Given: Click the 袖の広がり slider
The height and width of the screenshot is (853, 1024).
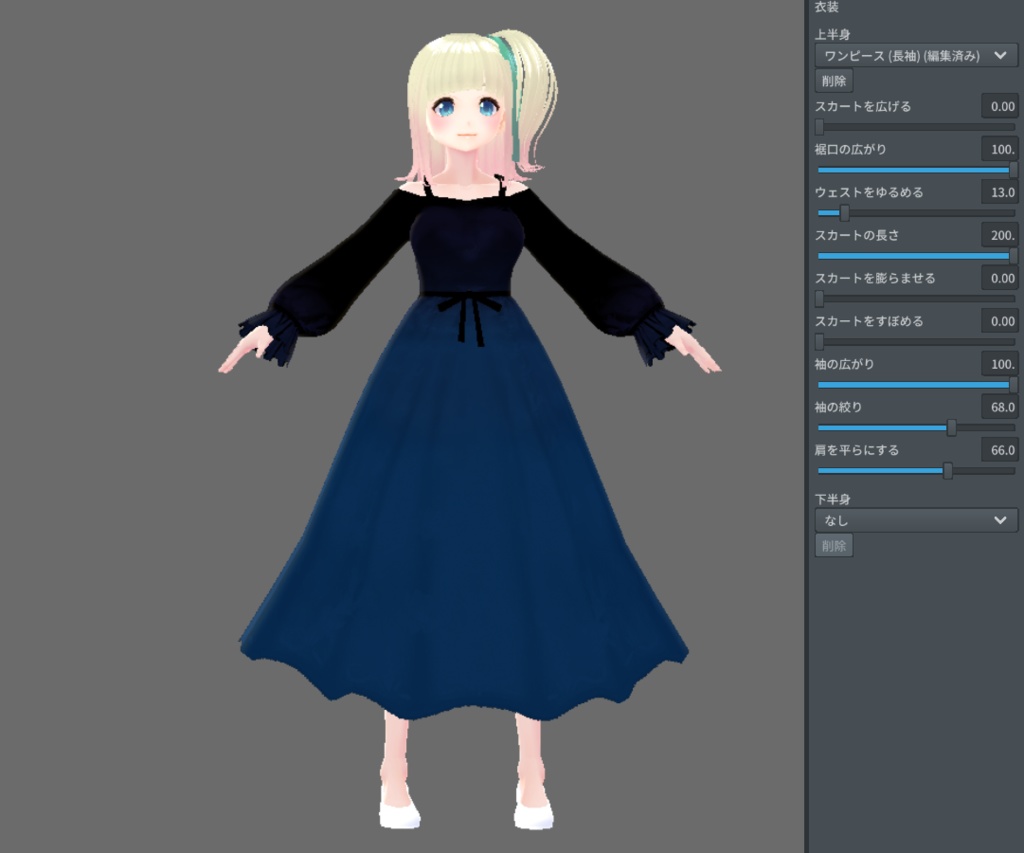Looking at the screenshot, I should pos(916,385).
